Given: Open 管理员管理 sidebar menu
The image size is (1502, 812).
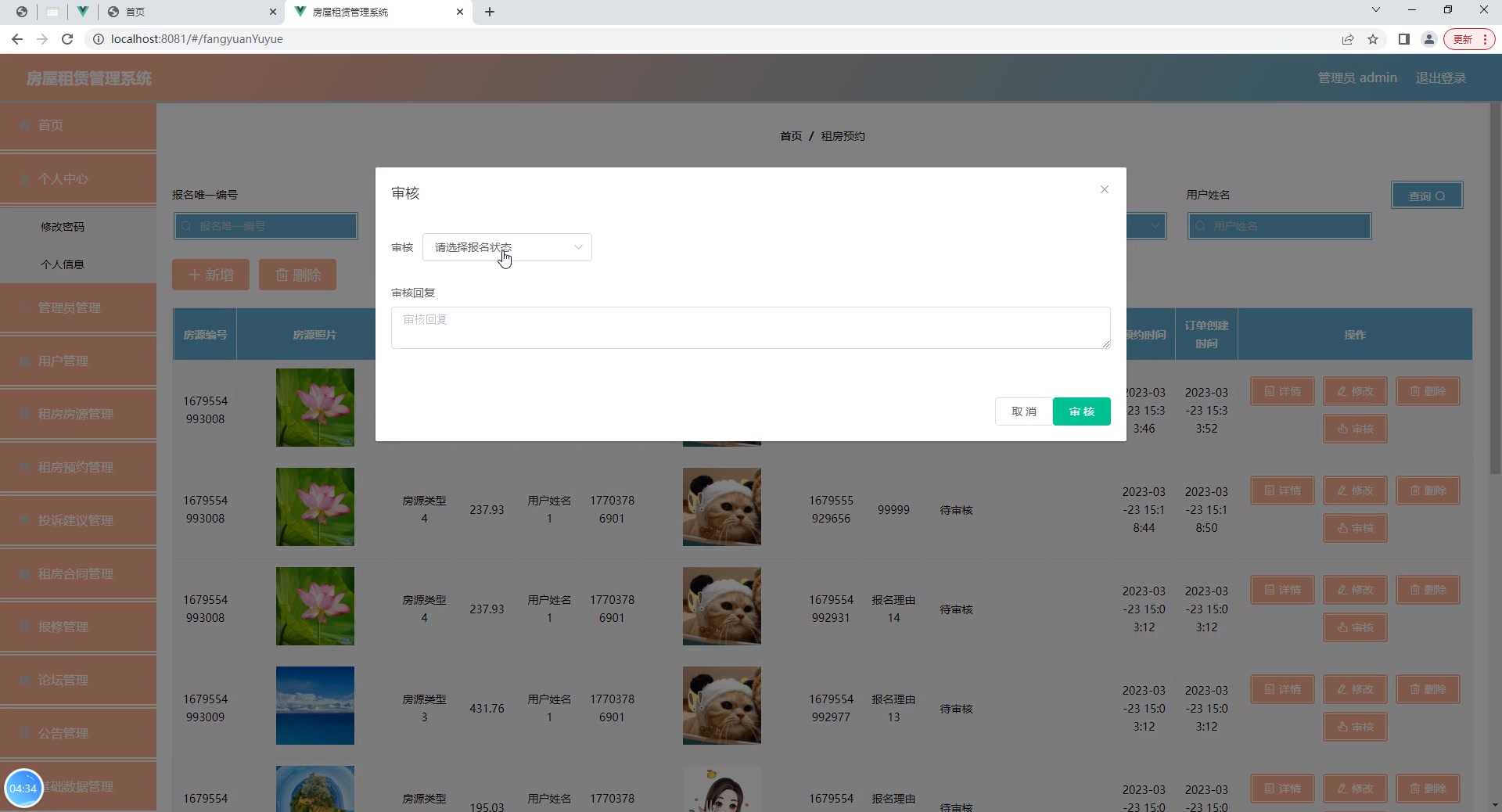Looking at the screenshot, I should click(78, 308).
